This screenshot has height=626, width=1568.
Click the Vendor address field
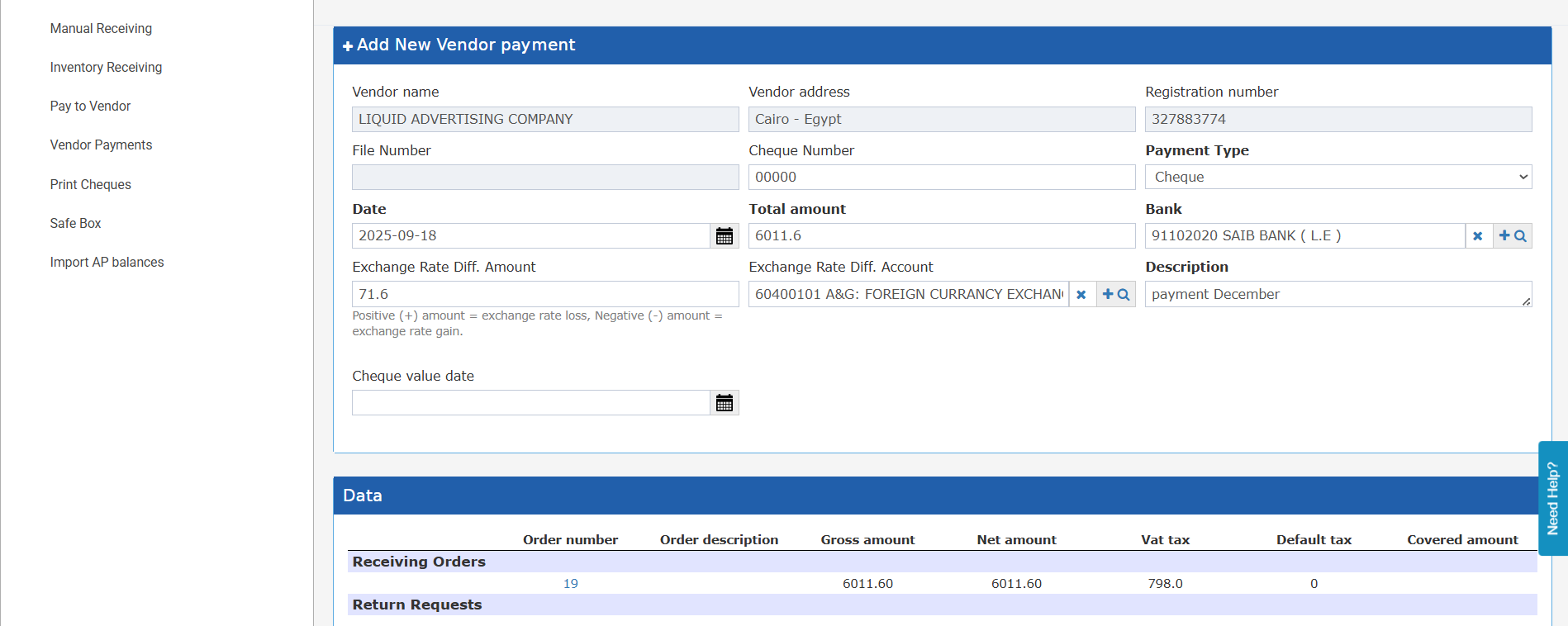(x=942, y=119)
